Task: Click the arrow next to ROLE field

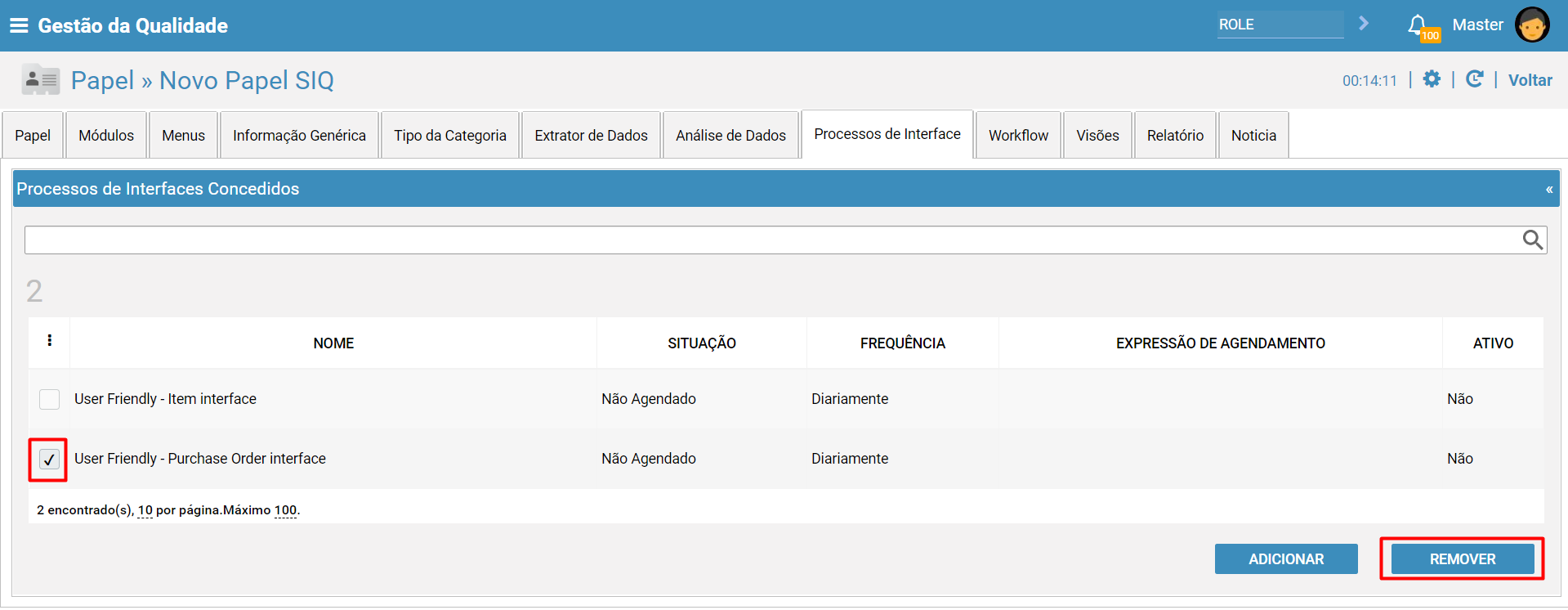Action: [1363, 24]
